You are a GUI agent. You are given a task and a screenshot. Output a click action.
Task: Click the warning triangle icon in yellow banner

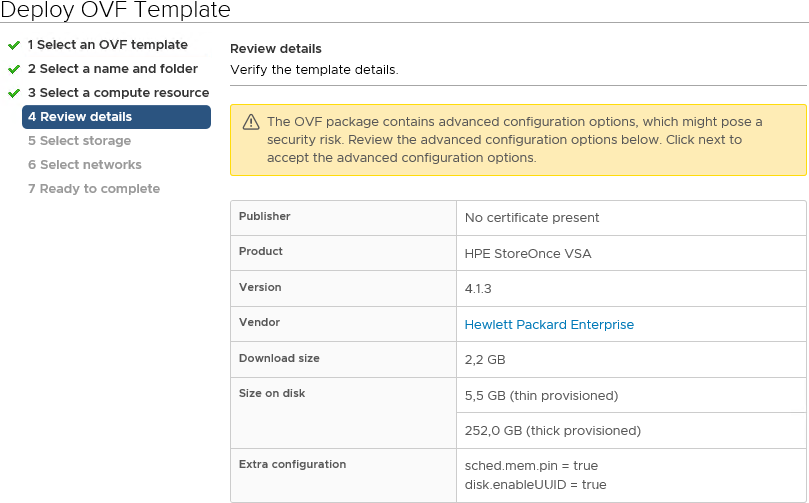pyautogui.click(x=251, y=122)
